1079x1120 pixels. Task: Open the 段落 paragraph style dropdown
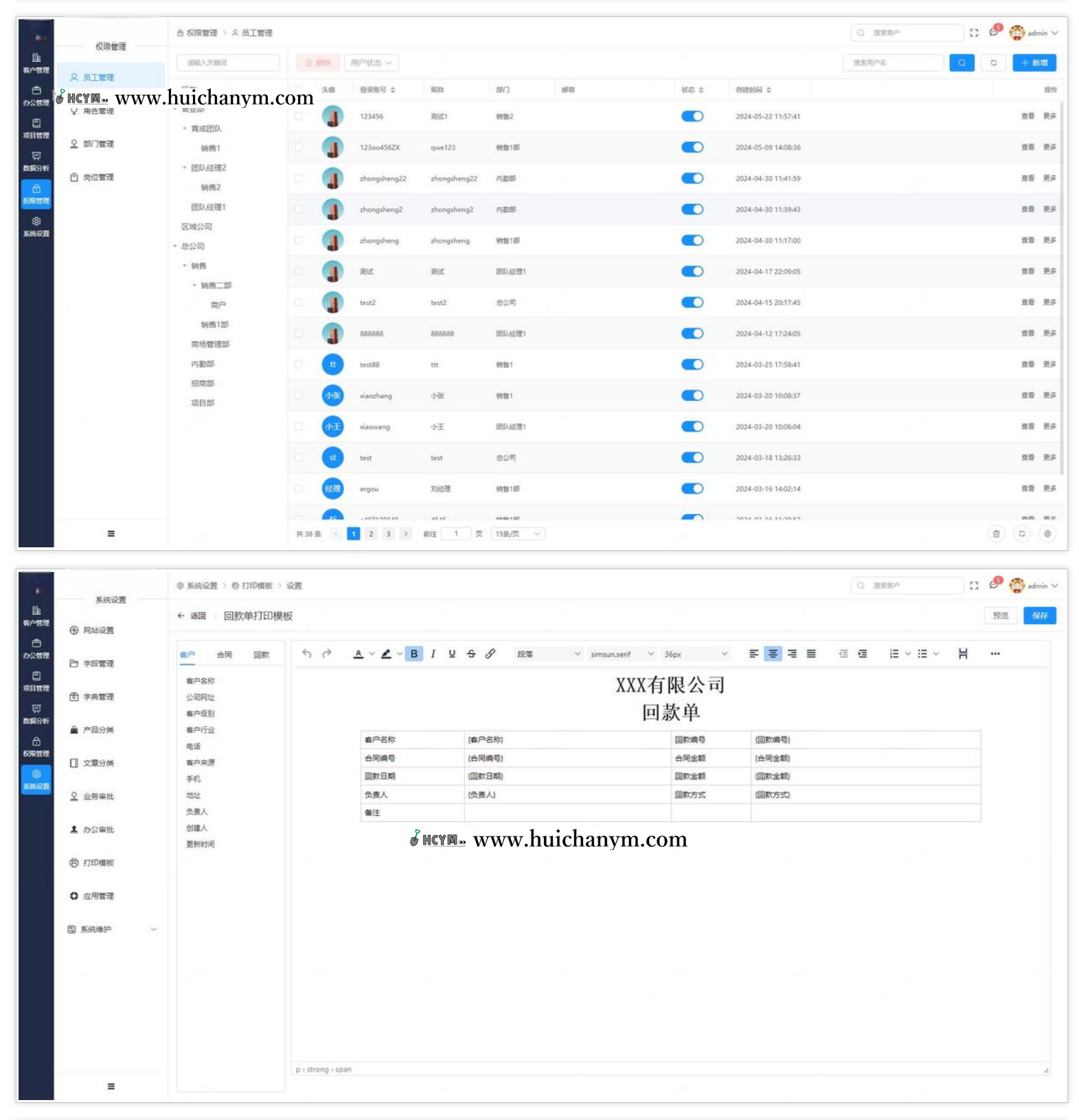tap(548, 654)
